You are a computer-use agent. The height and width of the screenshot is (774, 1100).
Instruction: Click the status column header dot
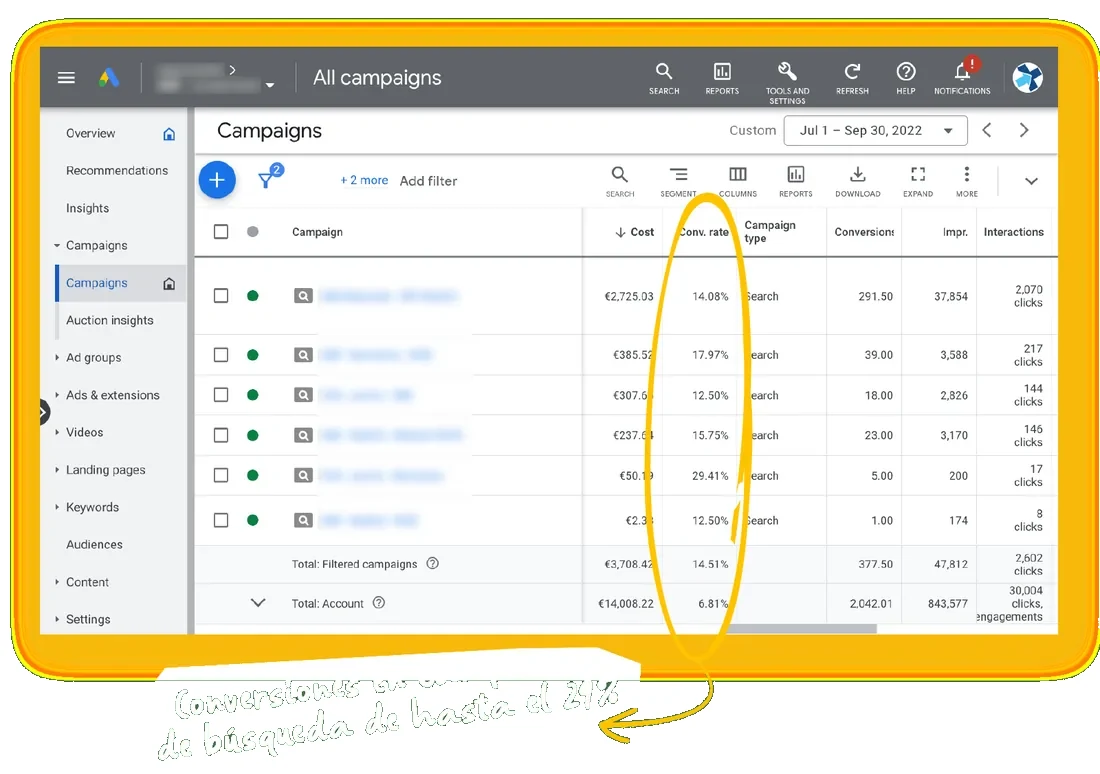(x=253, y=232)
